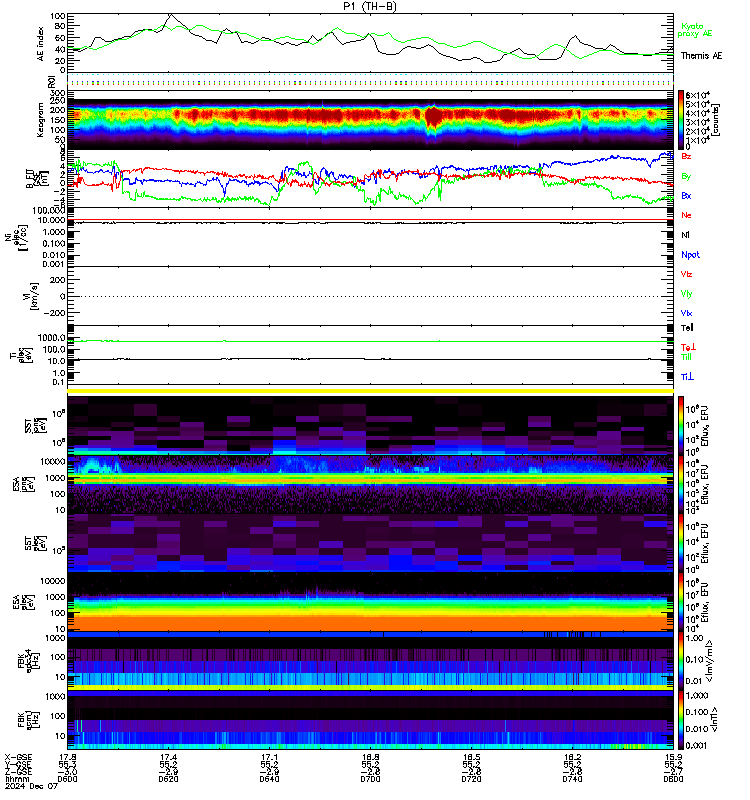Click the "0740" time axis tick label
Viewport: 750px width, 800px height.
572,779
